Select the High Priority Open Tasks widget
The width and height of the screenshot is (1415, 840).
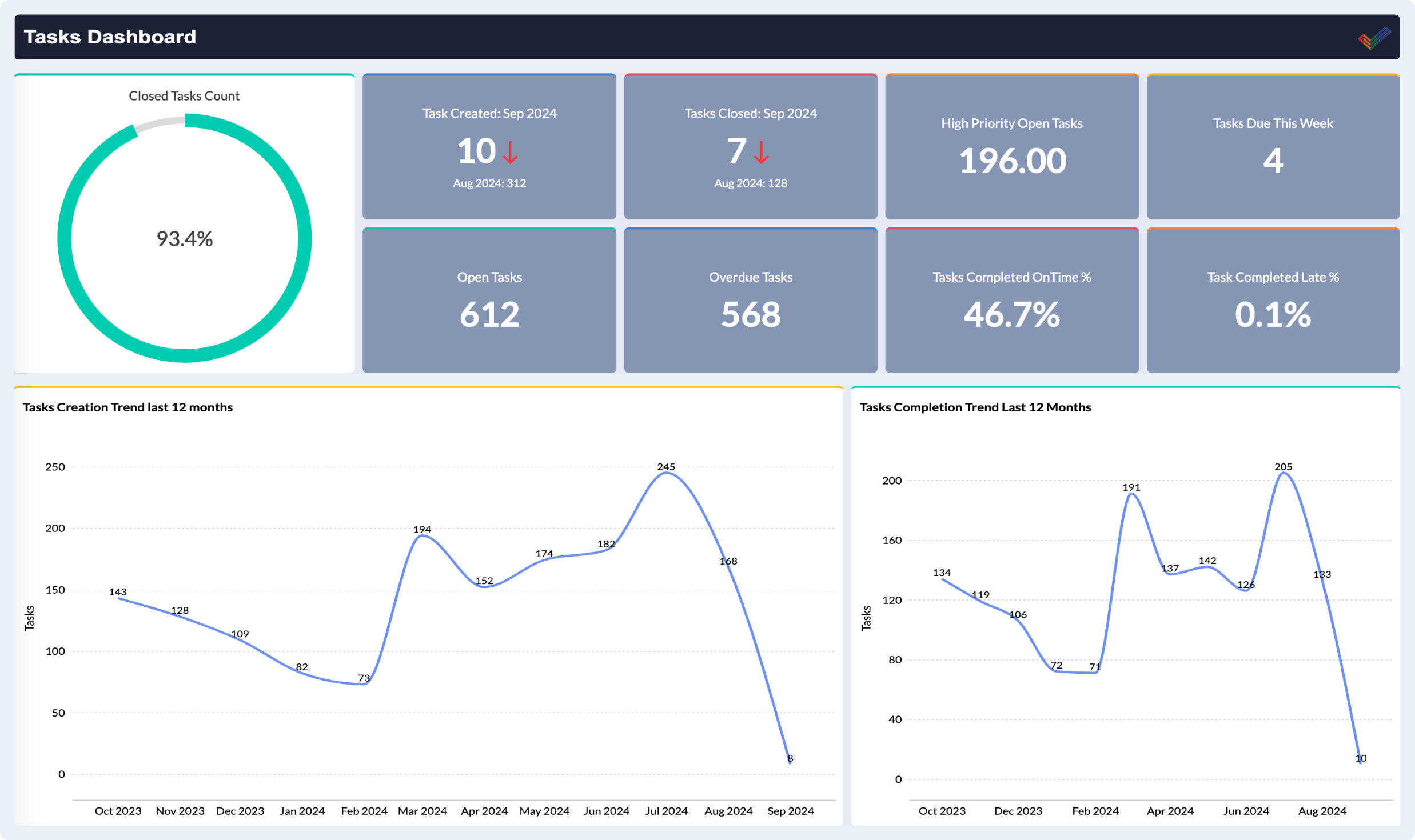click(1011, 147)
